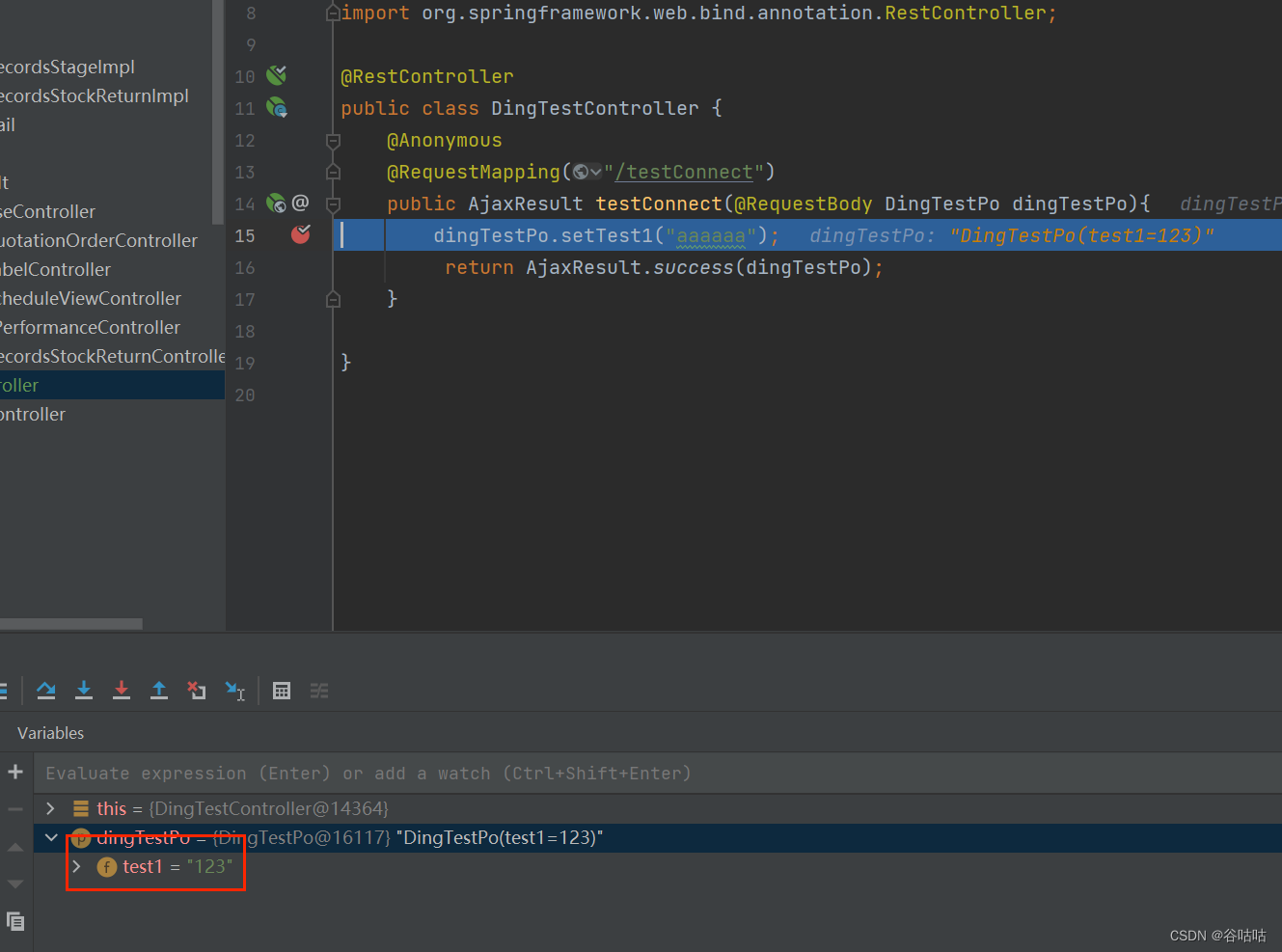1282x952 pixels.
Task: Click the DingTestController class name in the editor
Action: click(595, 108)
